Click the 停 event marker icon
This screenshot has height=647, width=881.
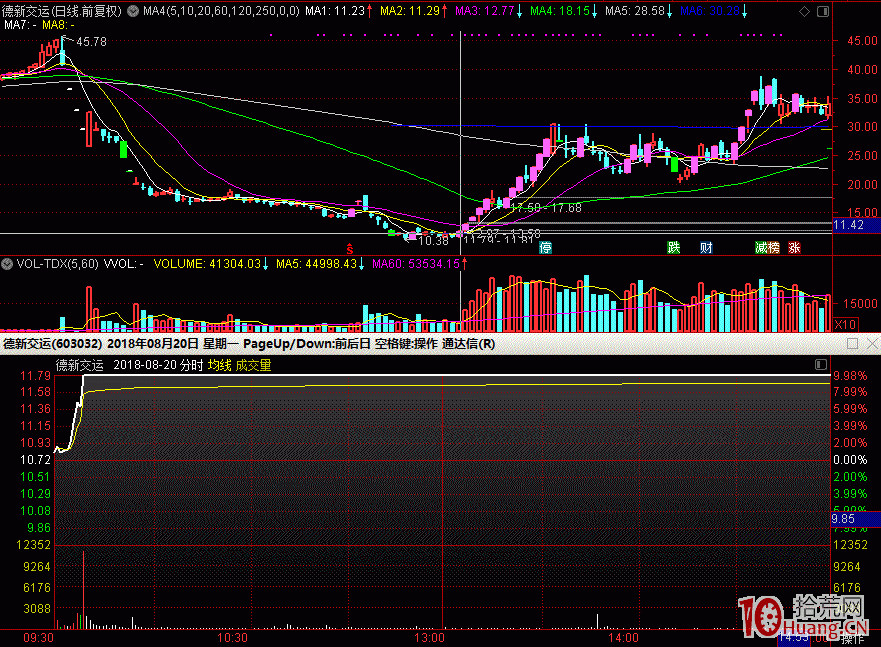point(545,247)
